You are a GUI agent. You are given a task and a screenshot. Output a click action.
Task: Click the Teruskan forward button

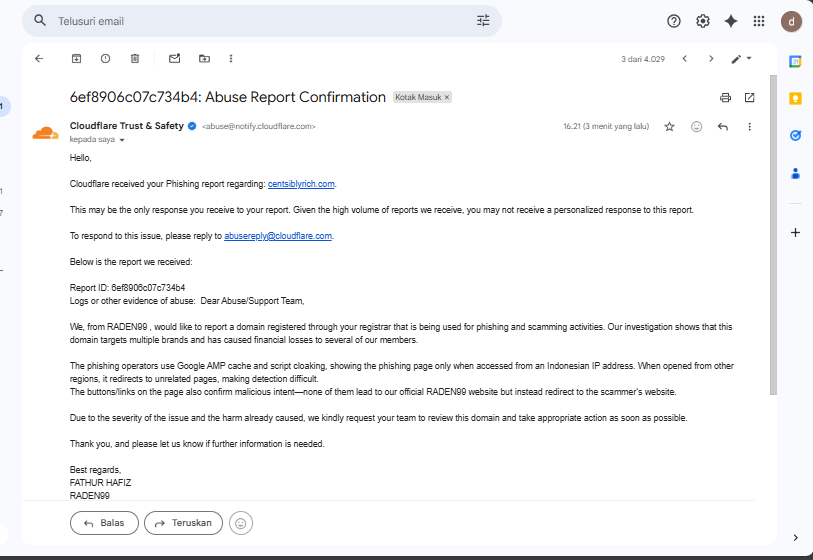coord(184,523)
